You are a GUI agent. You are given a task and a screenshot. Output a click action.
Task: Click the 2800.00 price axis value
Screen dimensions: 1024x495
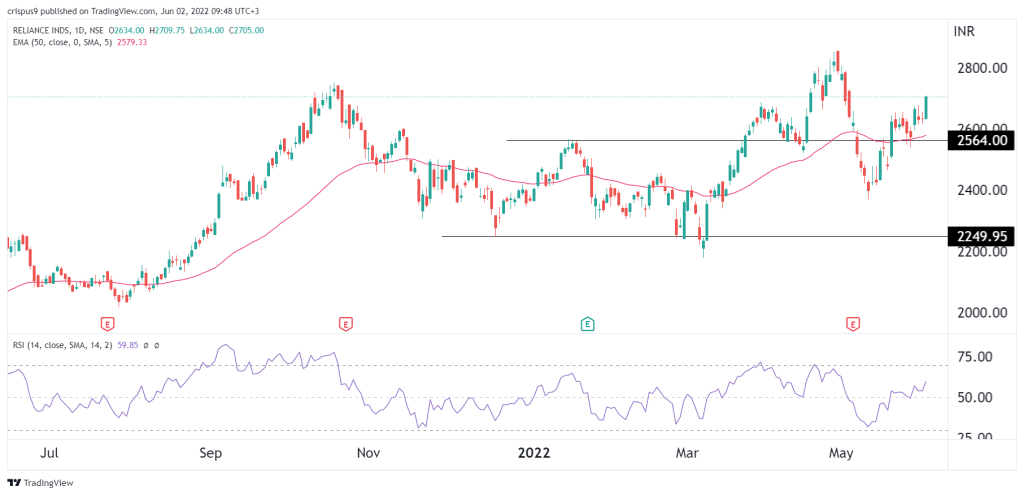click(x=982, y=68)
